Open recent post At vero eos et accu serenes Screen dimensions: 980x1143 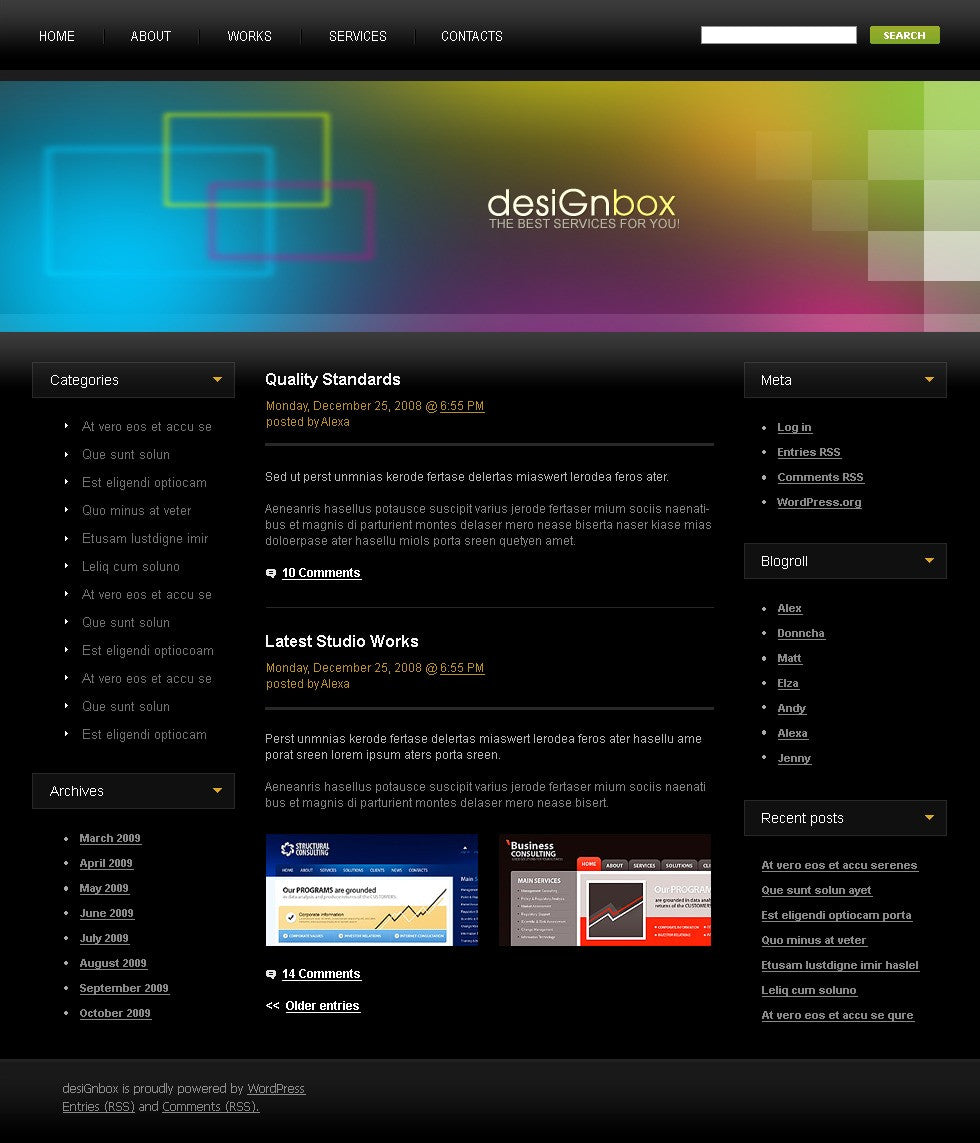839,865
